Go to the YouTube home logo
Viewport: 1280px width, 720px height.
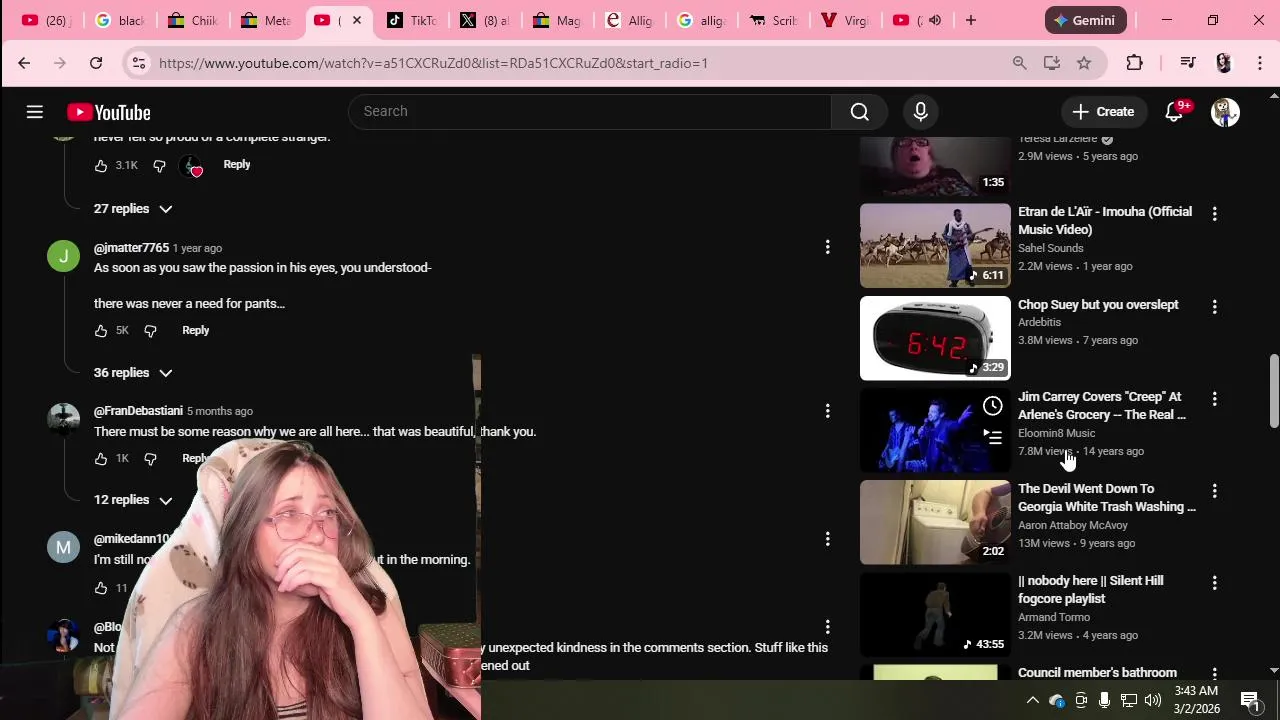(x=109, y=112)
